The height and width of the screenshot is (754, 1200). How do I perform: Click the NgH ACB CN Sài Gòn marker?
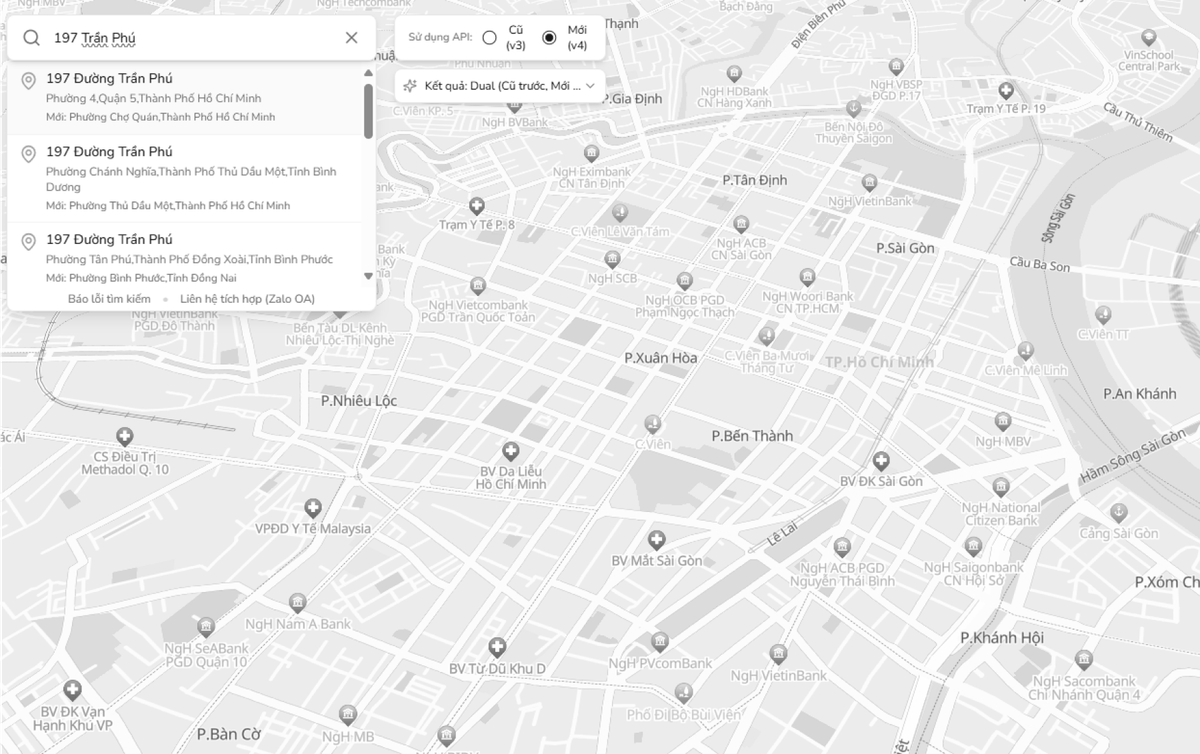(x=741, y=225)
